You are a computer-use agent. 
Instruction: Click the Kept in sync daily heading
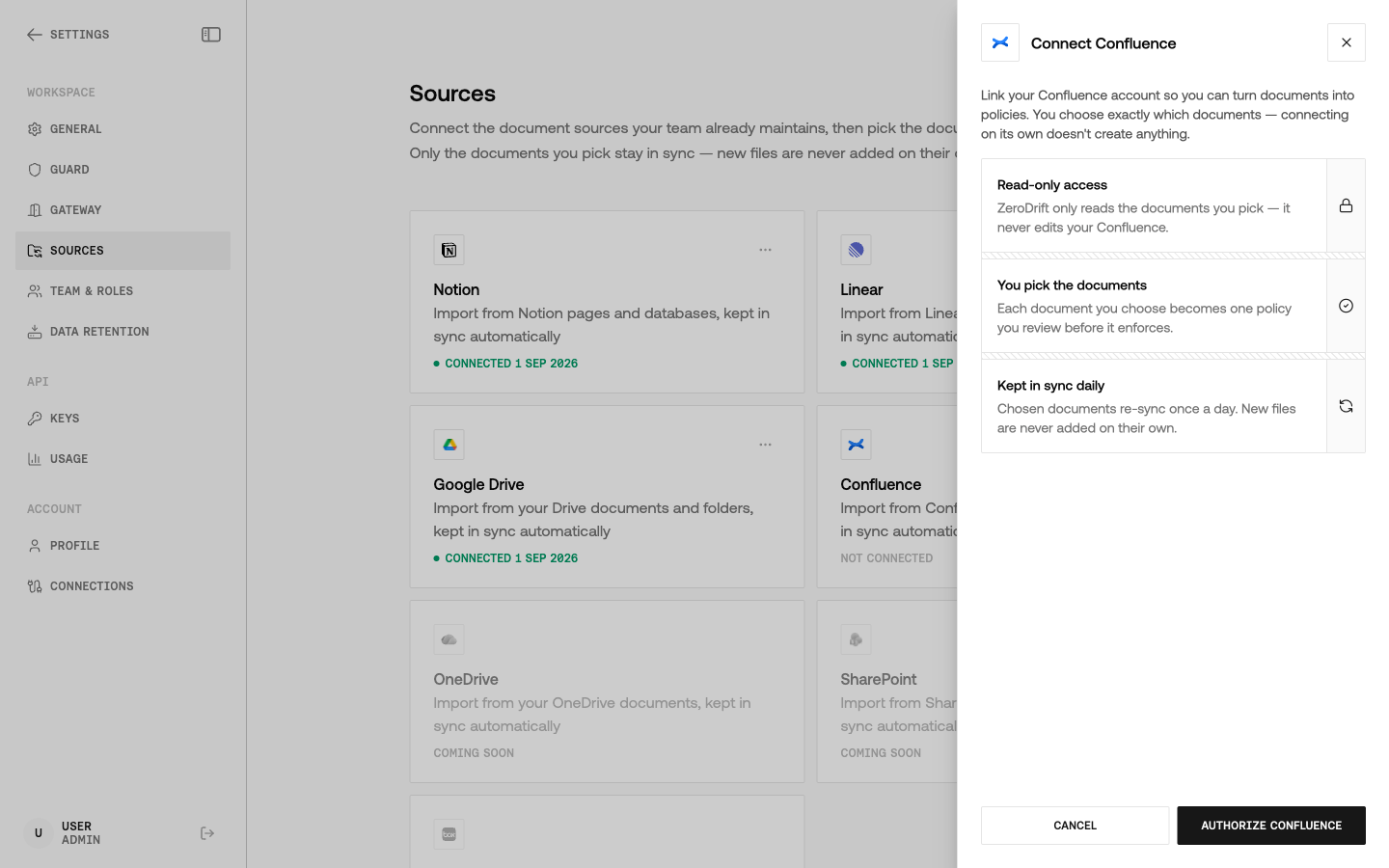pos(1050,386)
